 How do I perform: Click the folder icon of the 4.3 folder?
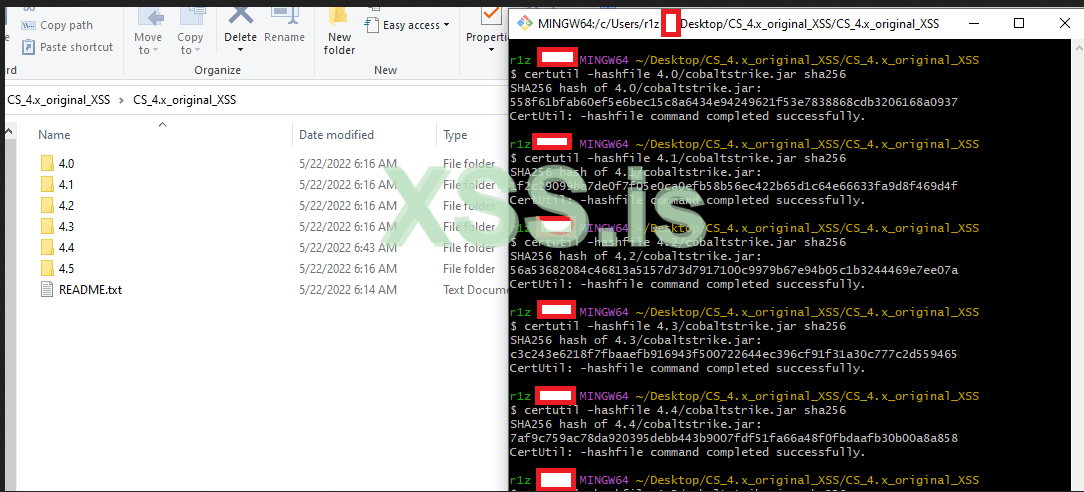[x=47, y=227]
